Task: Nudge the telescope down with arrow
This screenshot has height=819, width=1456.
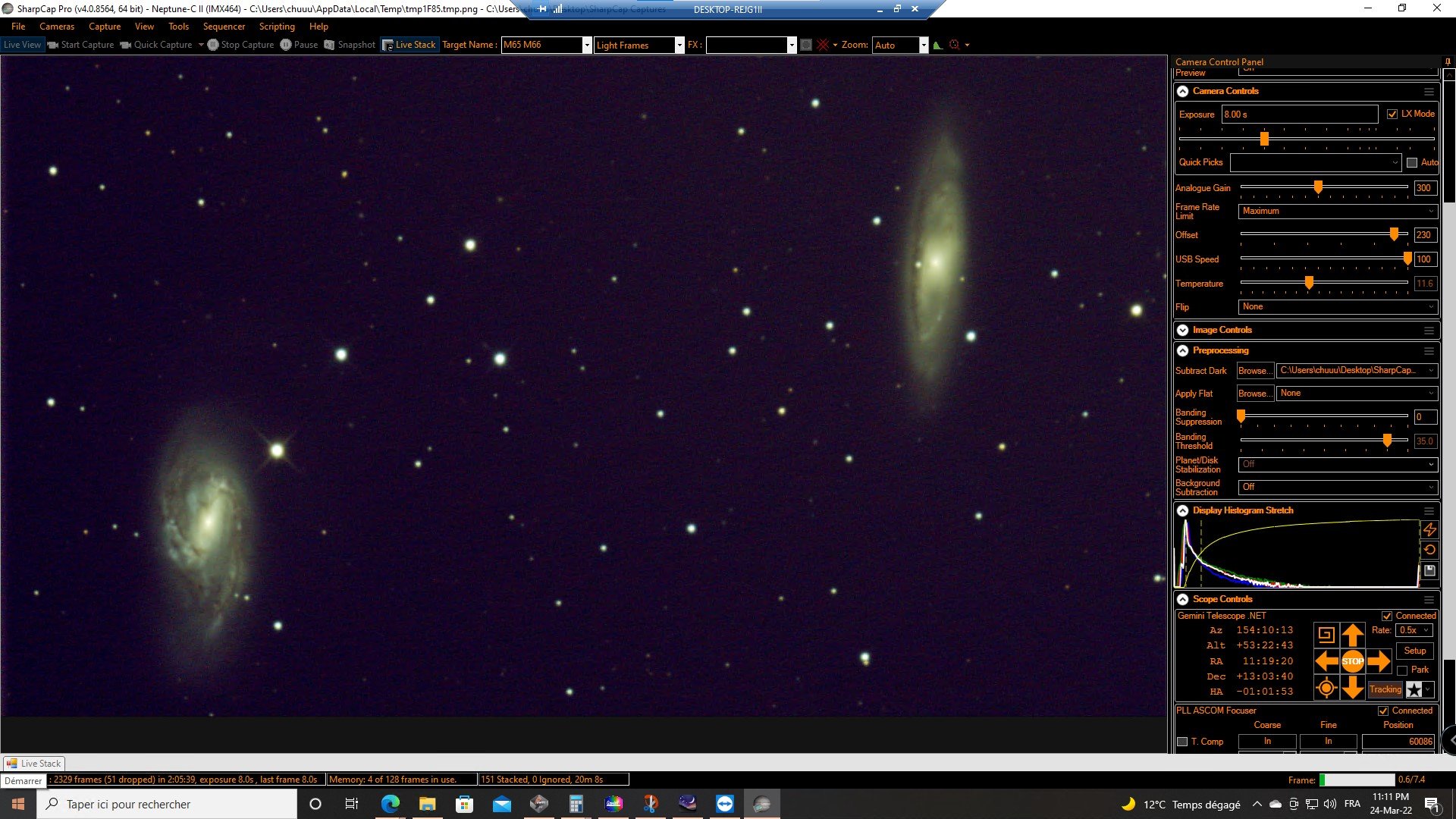Action: pyautogui.click(x=1353, y=688)
